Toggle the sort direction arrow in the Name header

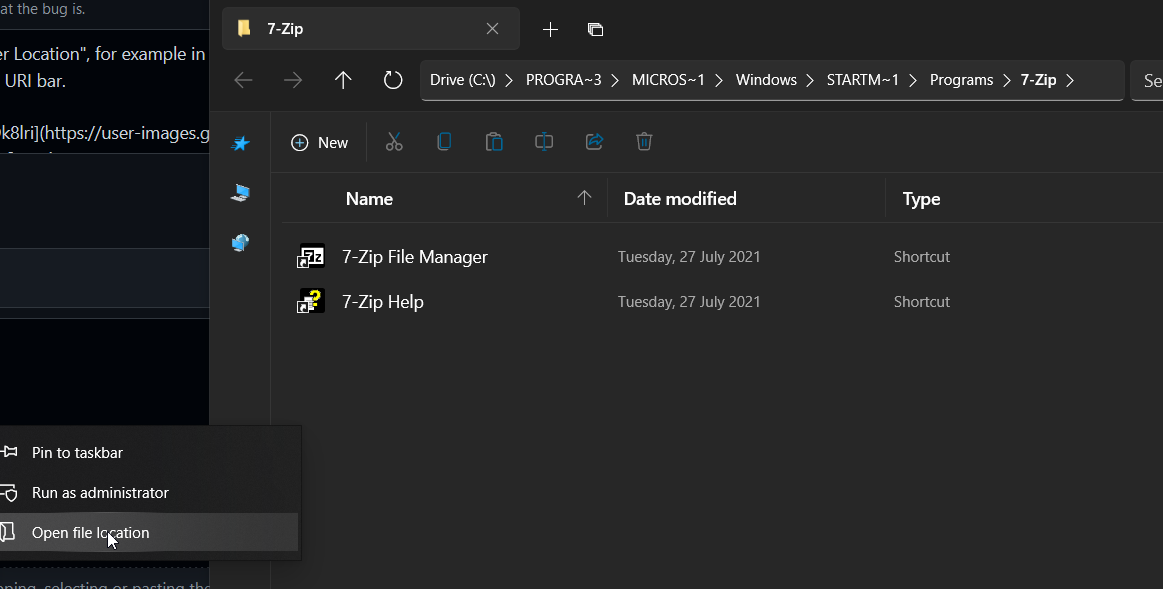[584, 197]
